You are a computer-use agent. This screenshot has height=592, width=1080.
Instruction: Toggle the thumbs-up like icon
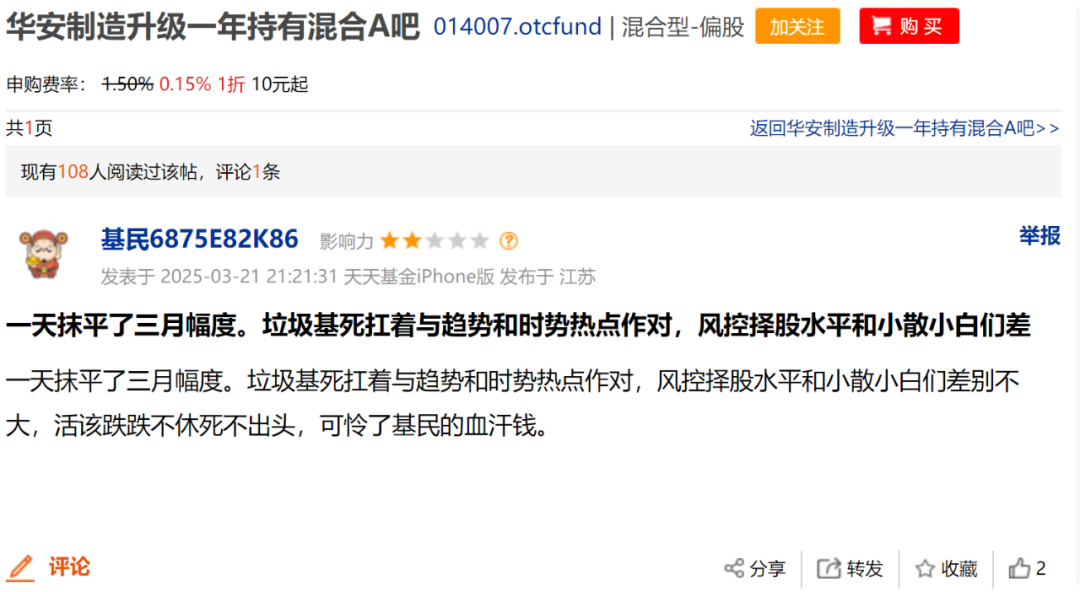(1019, 569)
